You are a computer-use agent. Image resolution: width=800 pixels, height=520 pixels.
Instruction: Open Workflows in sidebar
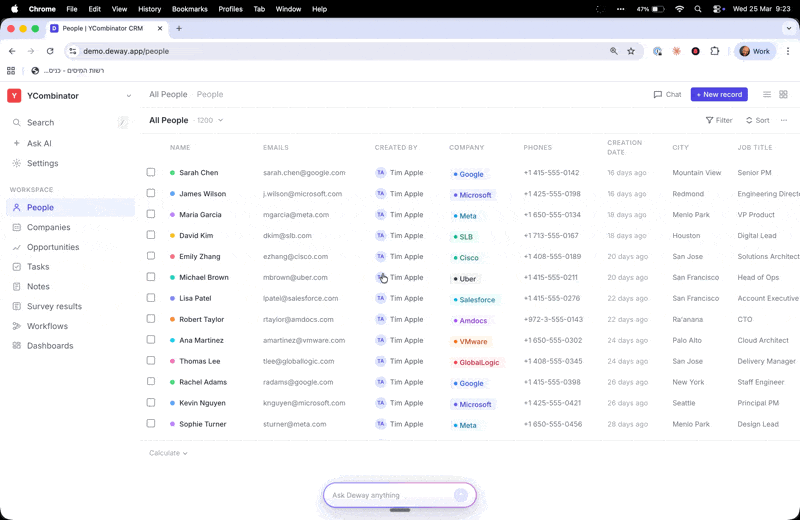tap(47, 326)
